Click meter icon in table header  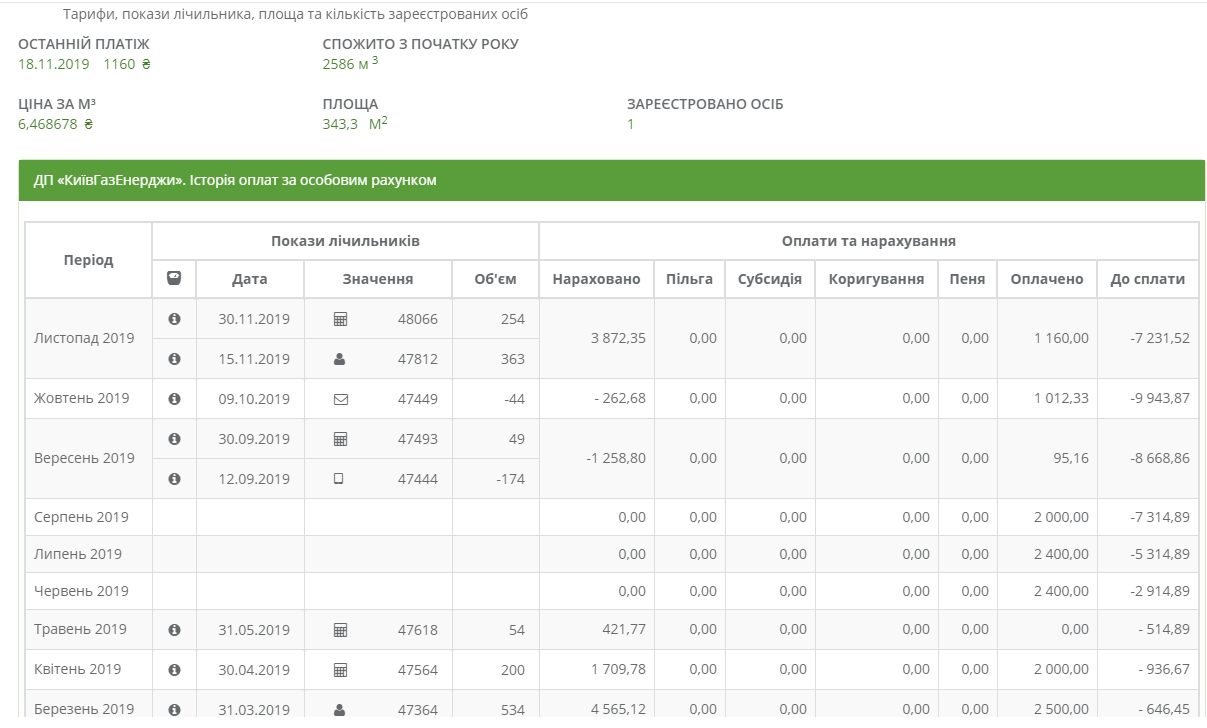click(x=174, y=279)
